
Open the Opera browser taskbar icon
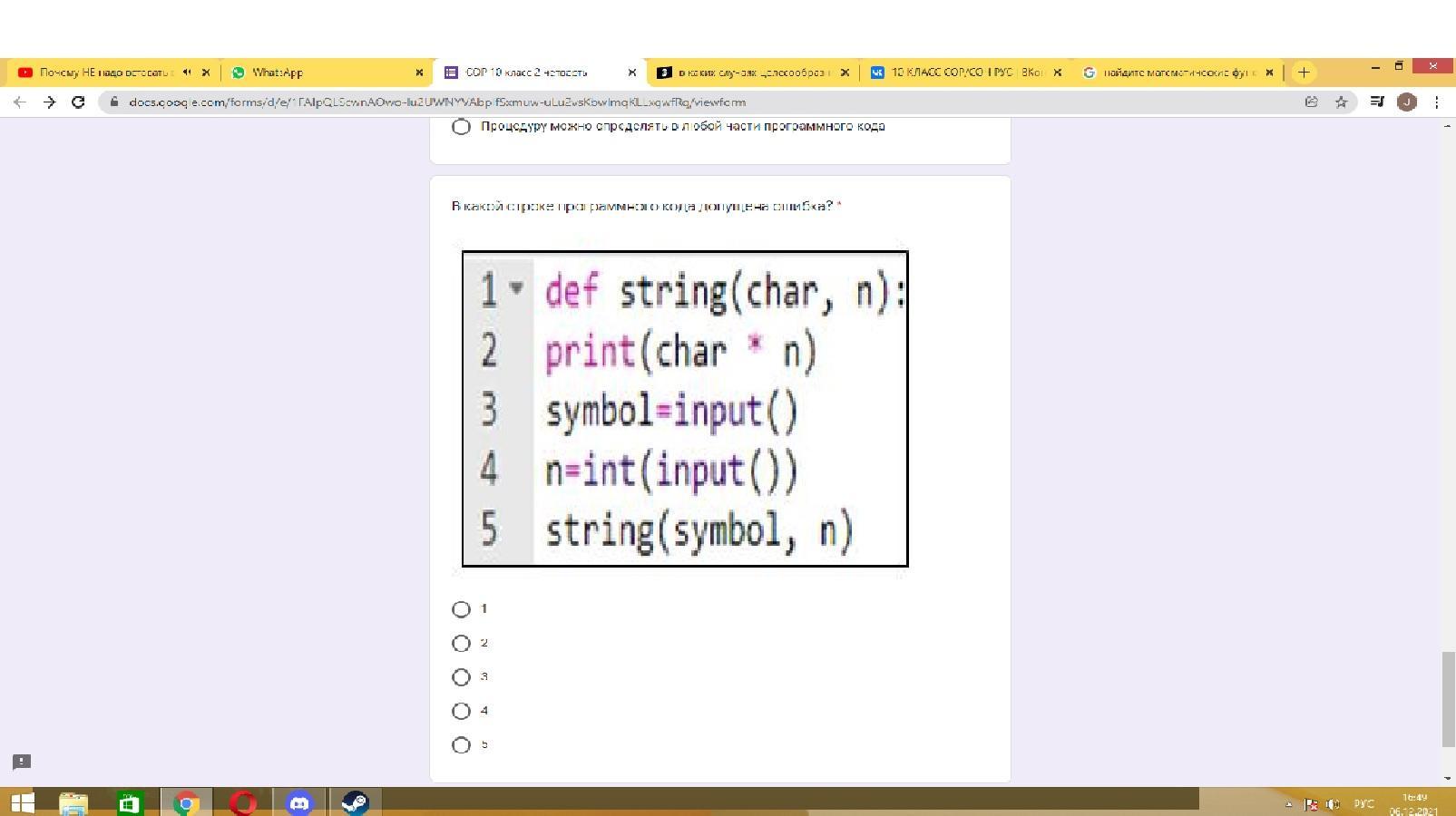(242, 803)
